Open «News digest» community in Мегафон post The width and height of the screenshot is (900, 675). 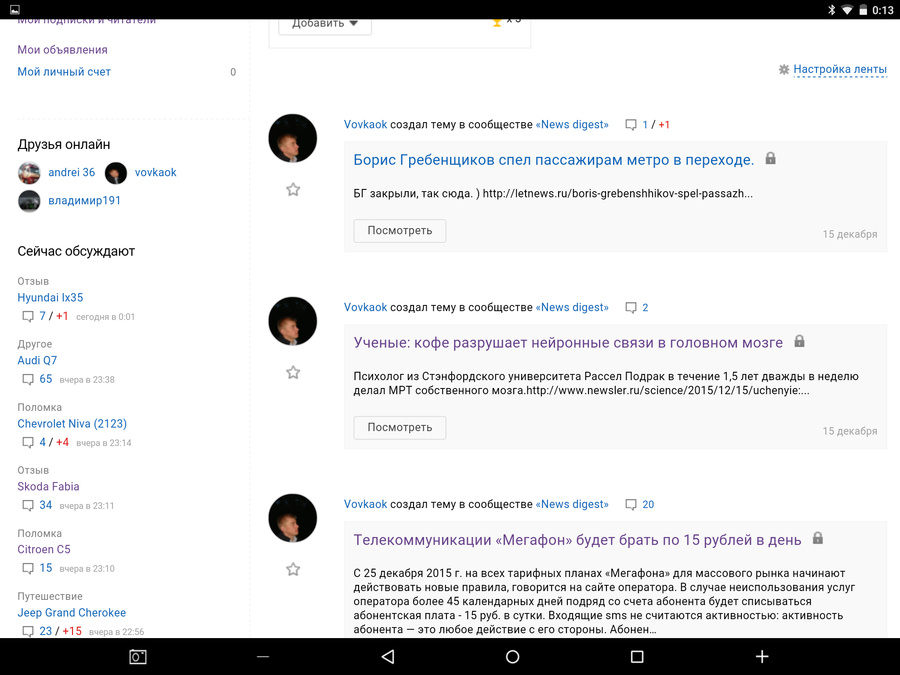click(572, 505)
